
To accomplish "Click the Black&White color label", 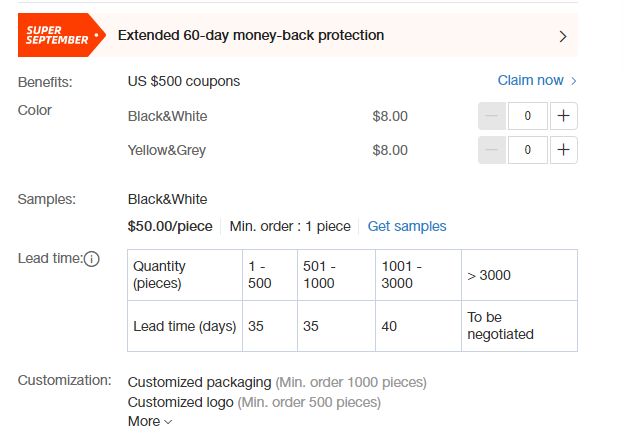I will (x=168, y=116).
